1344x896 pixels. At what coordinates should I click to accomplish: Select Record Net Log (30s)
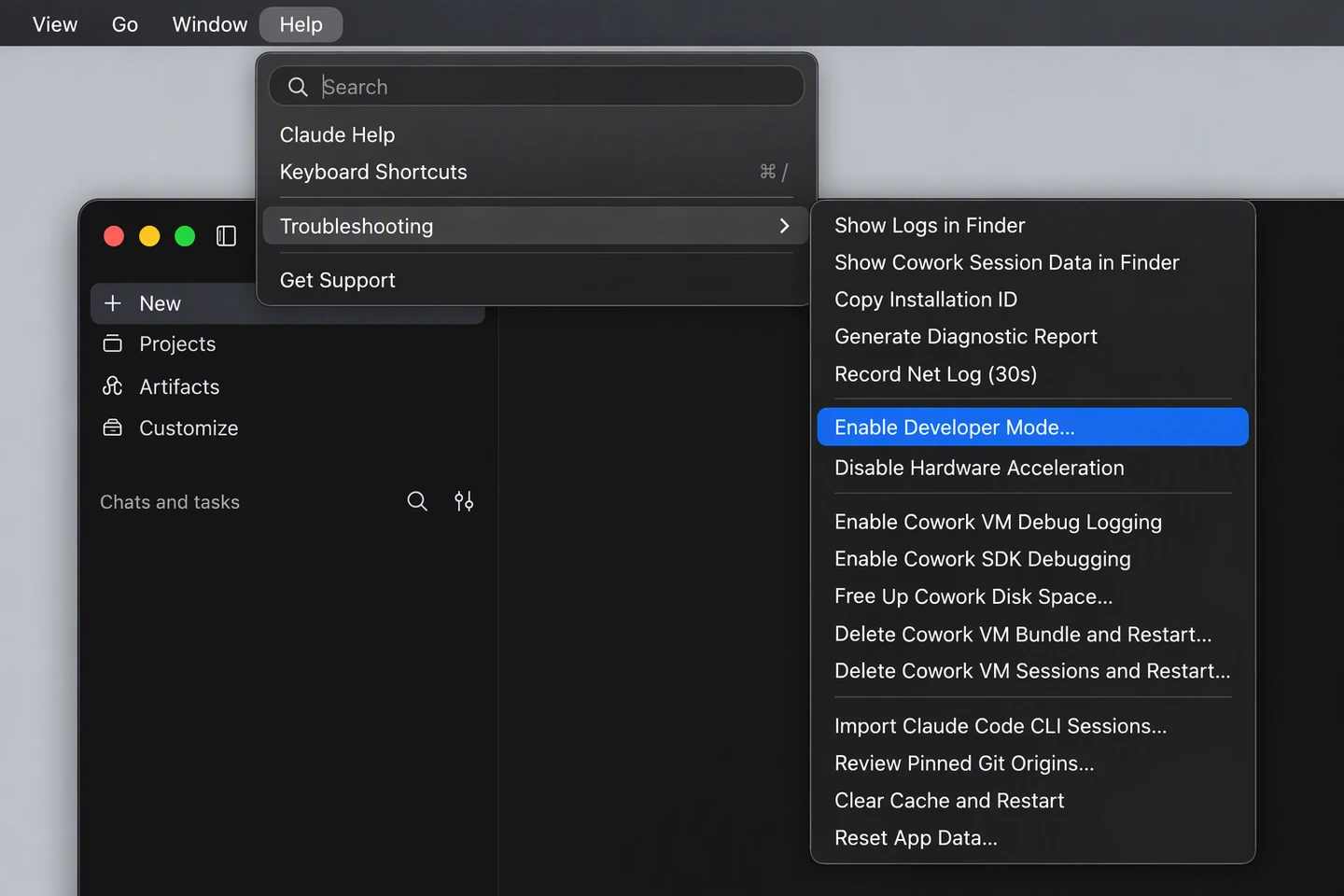pos(1032,374)
